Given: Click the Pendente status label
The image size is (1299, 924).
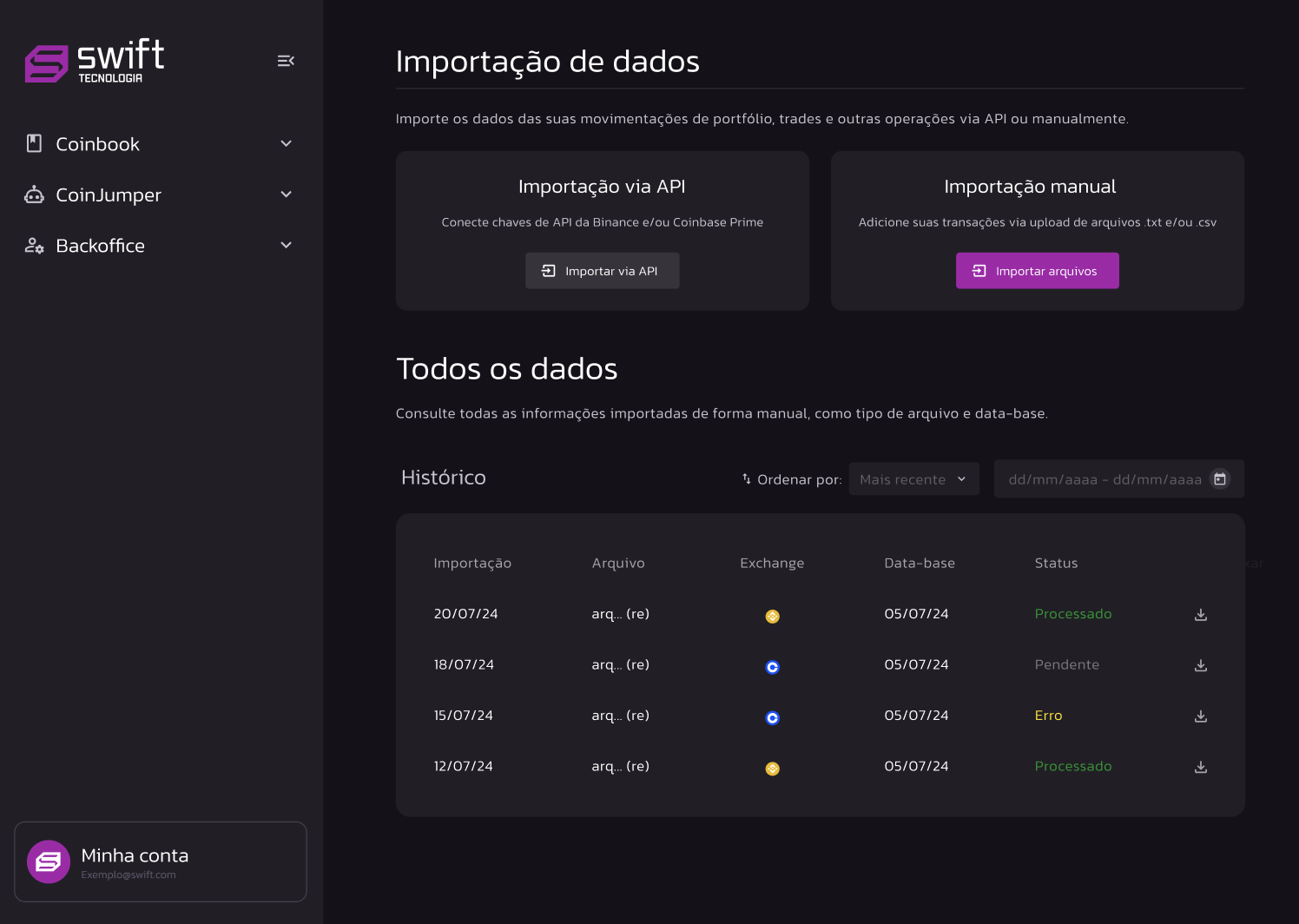Looking at the screenshot, I should point(1067,664).
